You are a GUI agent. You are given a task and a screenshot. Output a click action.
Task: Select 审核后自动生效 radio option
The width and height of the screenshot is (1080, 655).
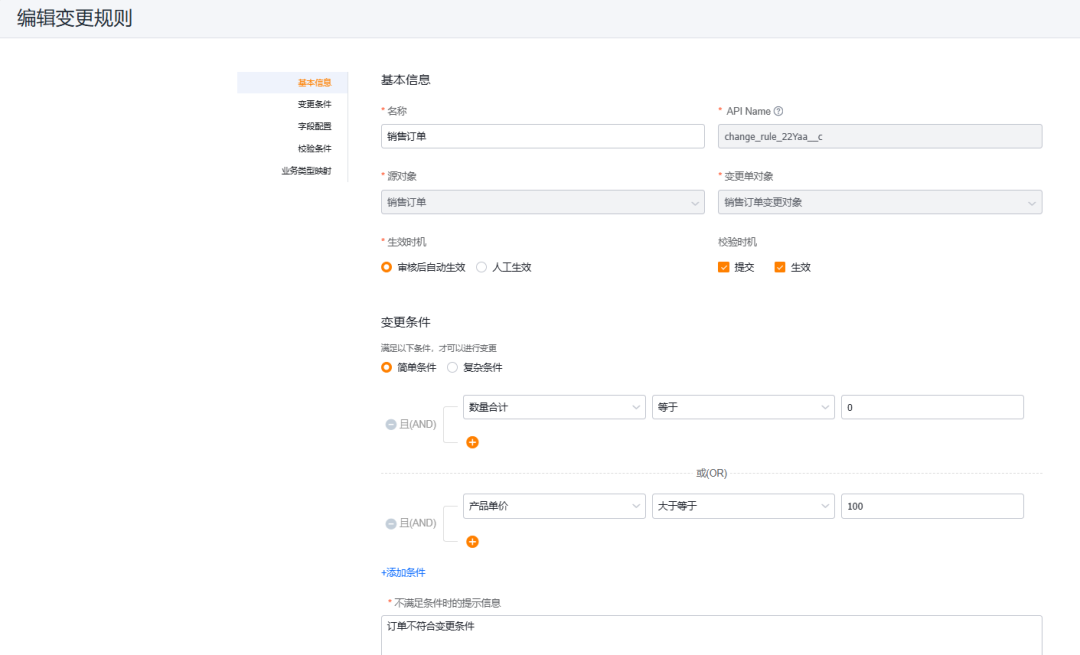(x=387, y=267)
